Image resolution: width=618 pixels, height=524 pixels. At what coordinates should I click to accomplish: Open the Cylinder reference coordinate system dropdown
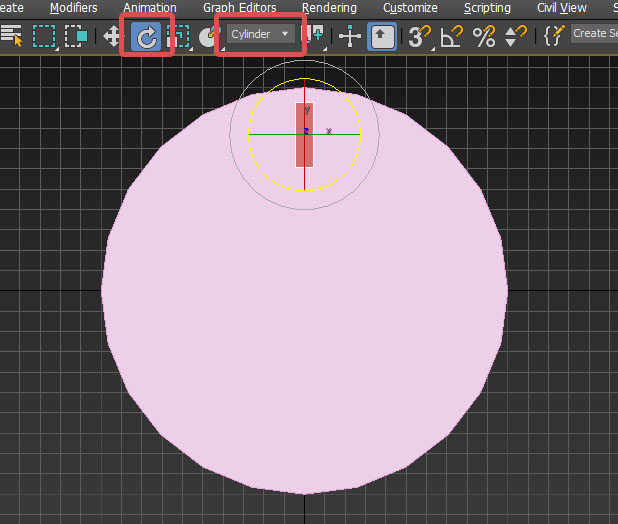click(261, 34)
